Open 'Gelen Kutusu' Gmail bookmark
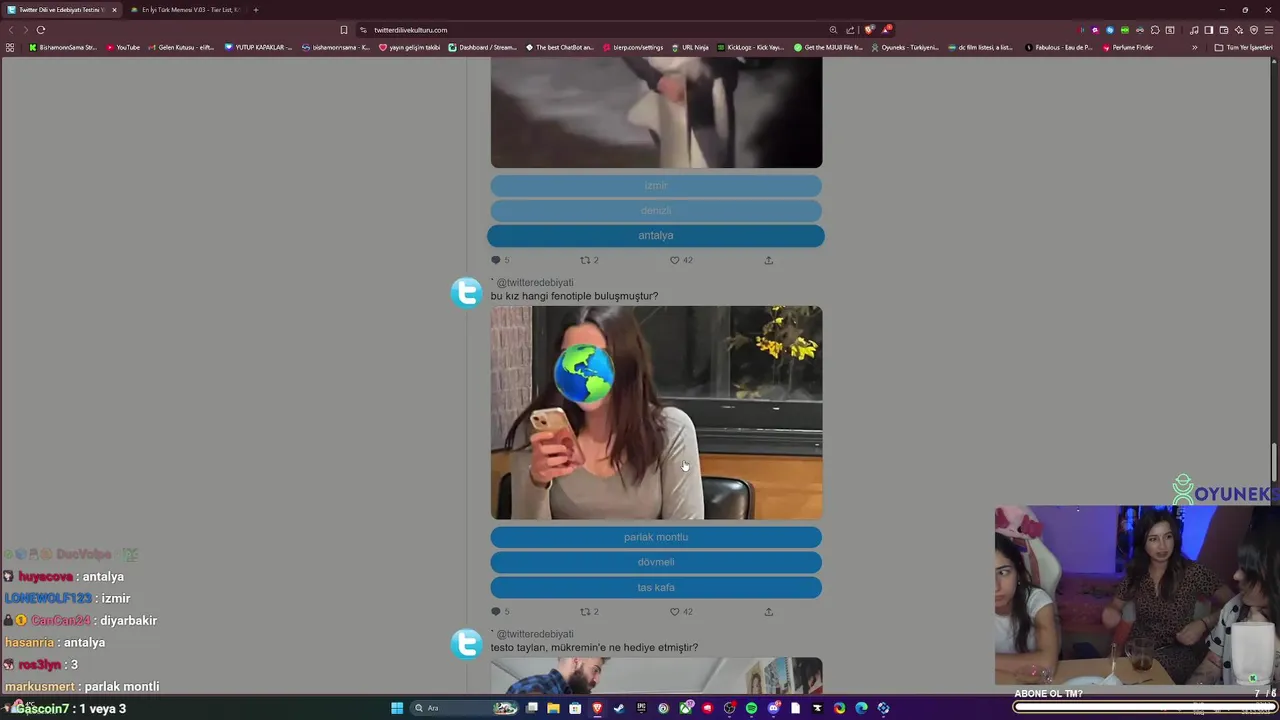 (181, 47)
